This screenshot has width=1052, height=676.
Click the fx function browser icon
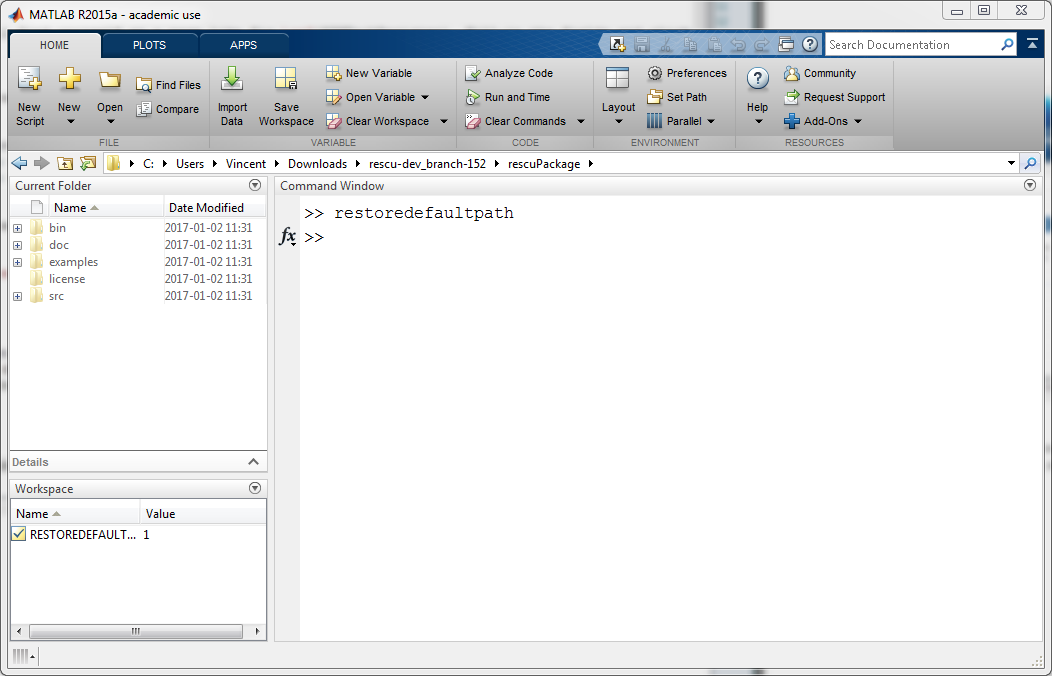click(288, 237)
